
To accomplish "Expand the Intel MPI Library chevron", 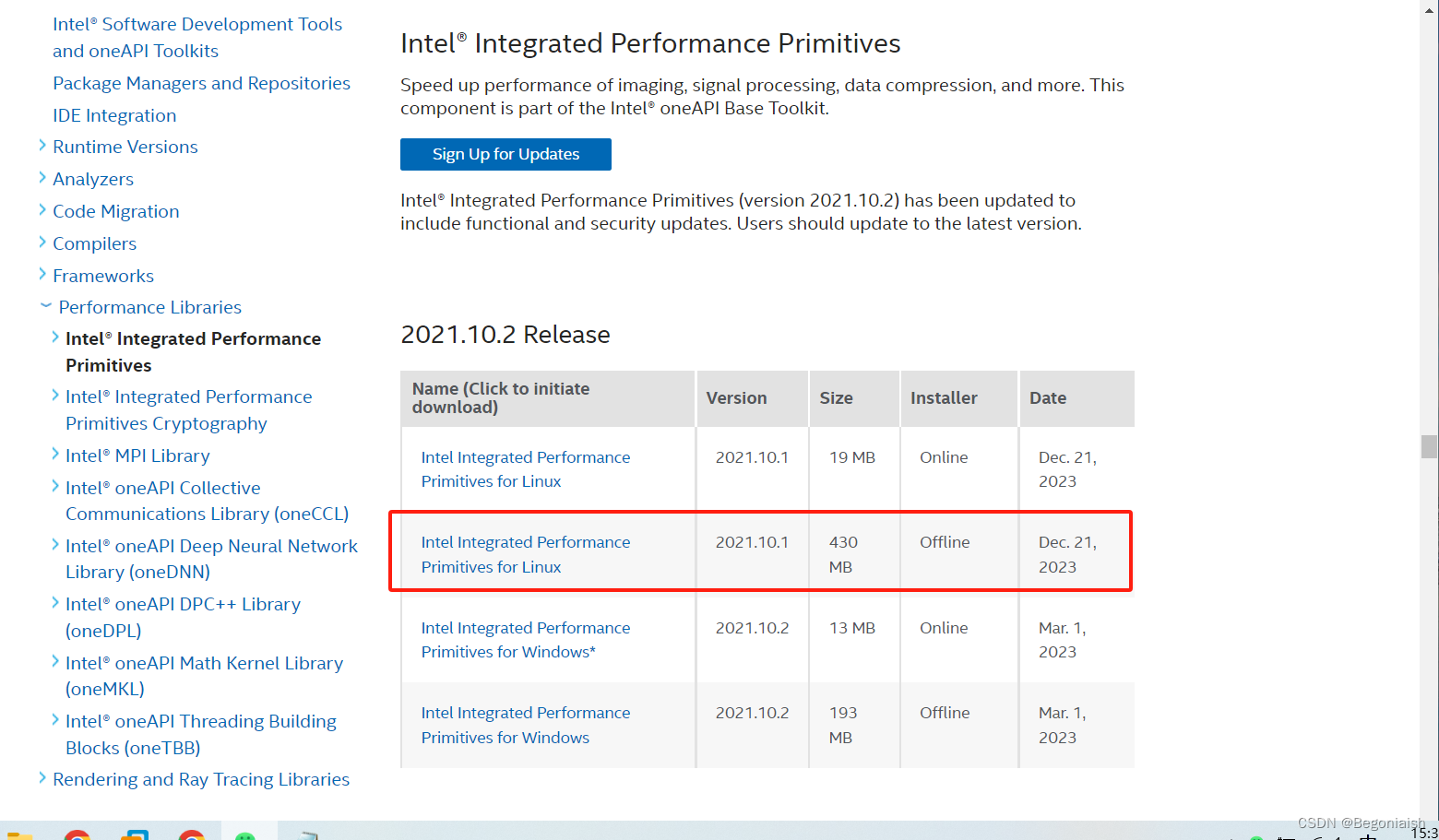I will [55, 454].
